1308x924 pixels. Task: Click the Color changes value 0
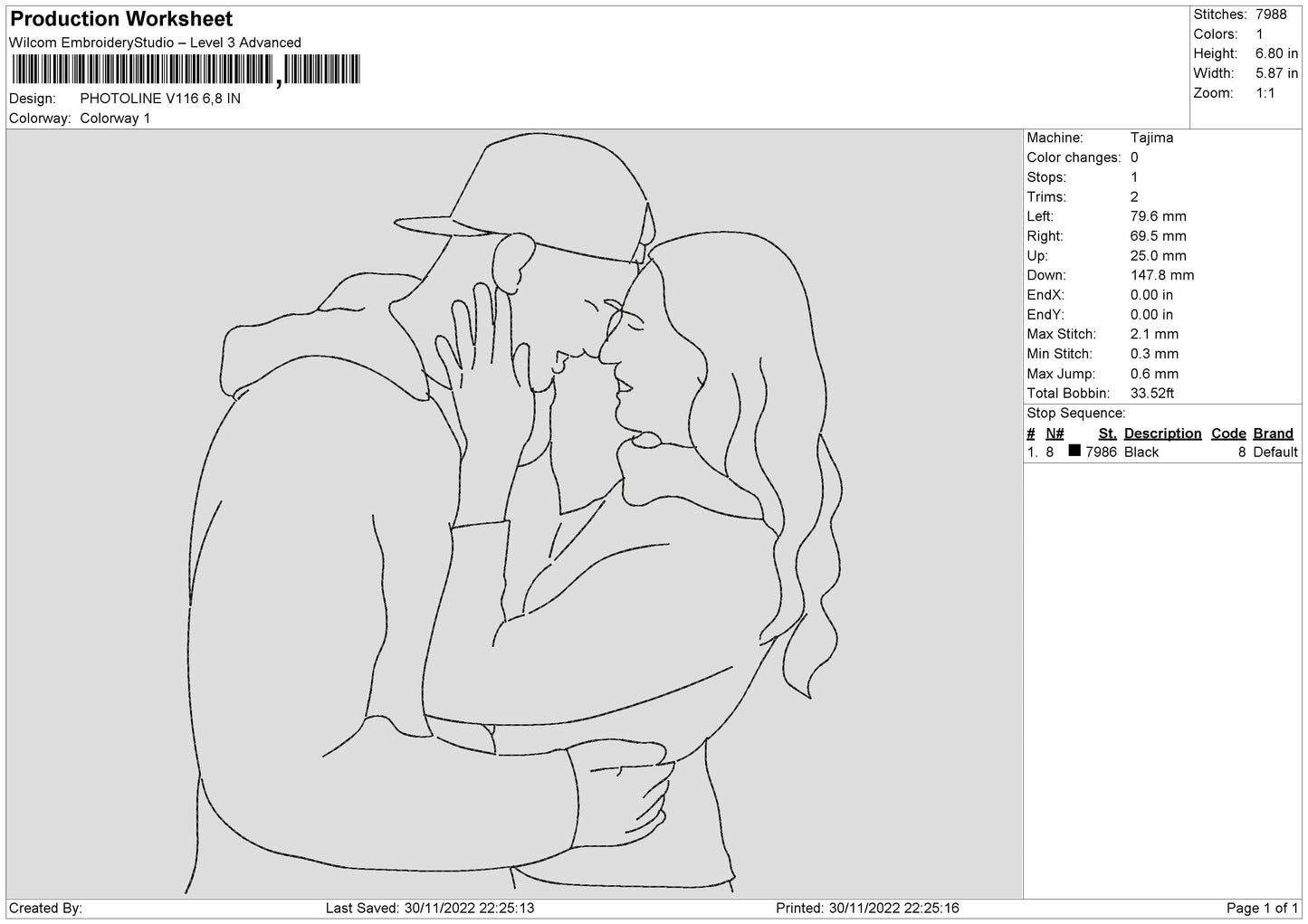pos(1134,158)
